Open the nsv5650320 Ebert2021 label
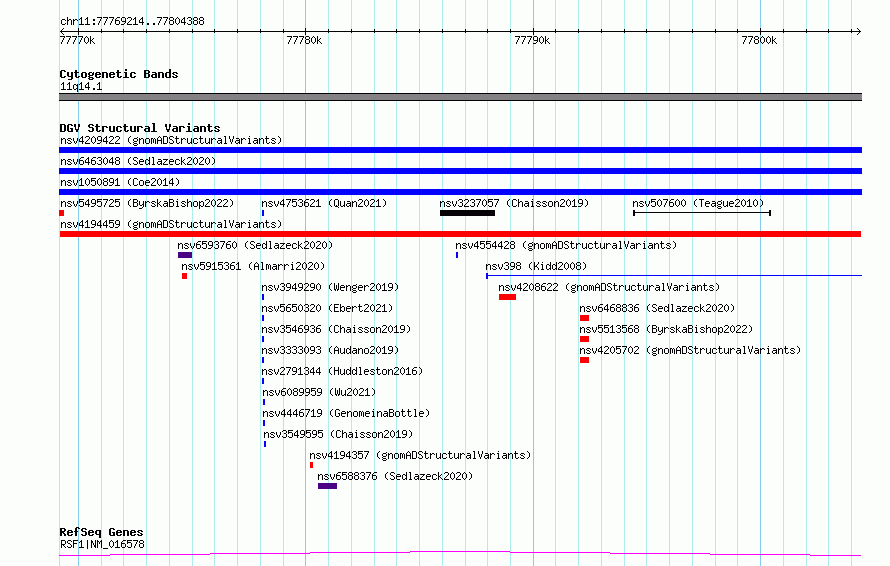The height and width of the screenshot is (566, 890). (x=327, y=308)
